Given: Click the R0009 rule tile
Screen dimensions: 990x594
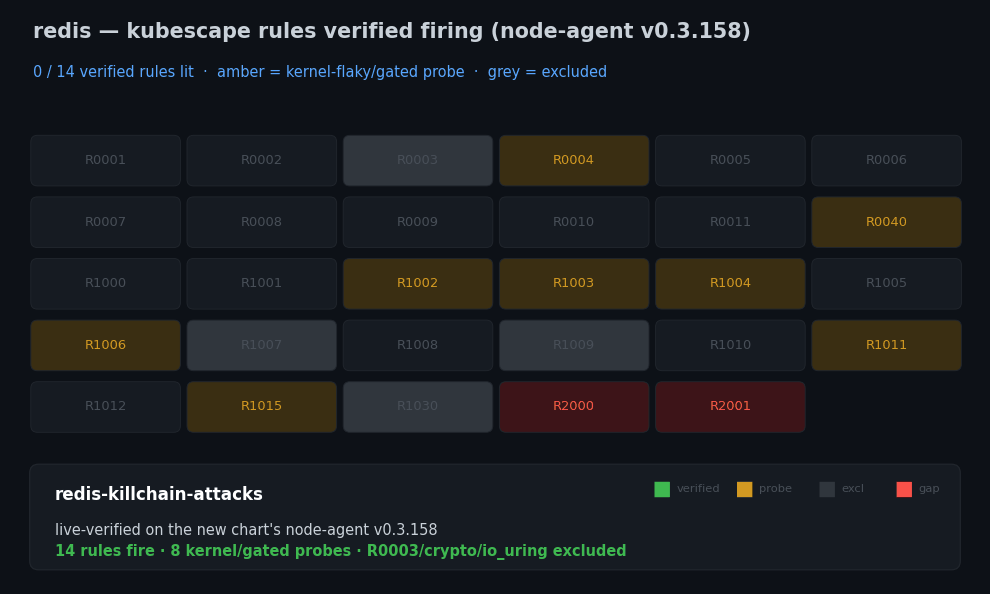Looking at the screenshot, I should (x=417, y=222).
